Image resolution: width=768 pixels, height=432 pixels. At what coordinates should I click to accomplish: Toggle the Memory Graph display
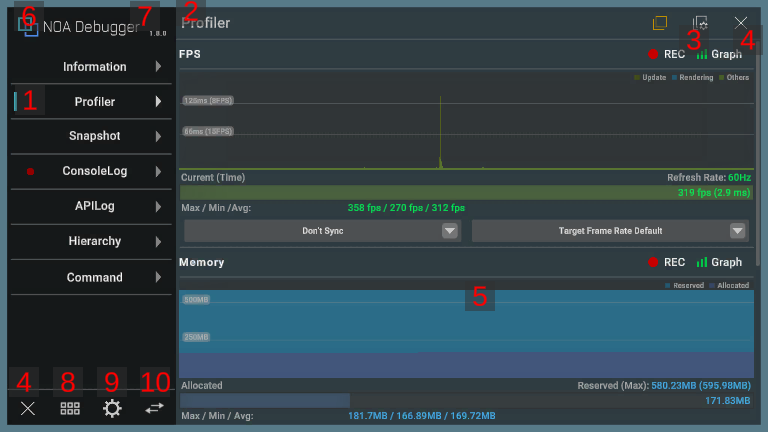point(719,263)
